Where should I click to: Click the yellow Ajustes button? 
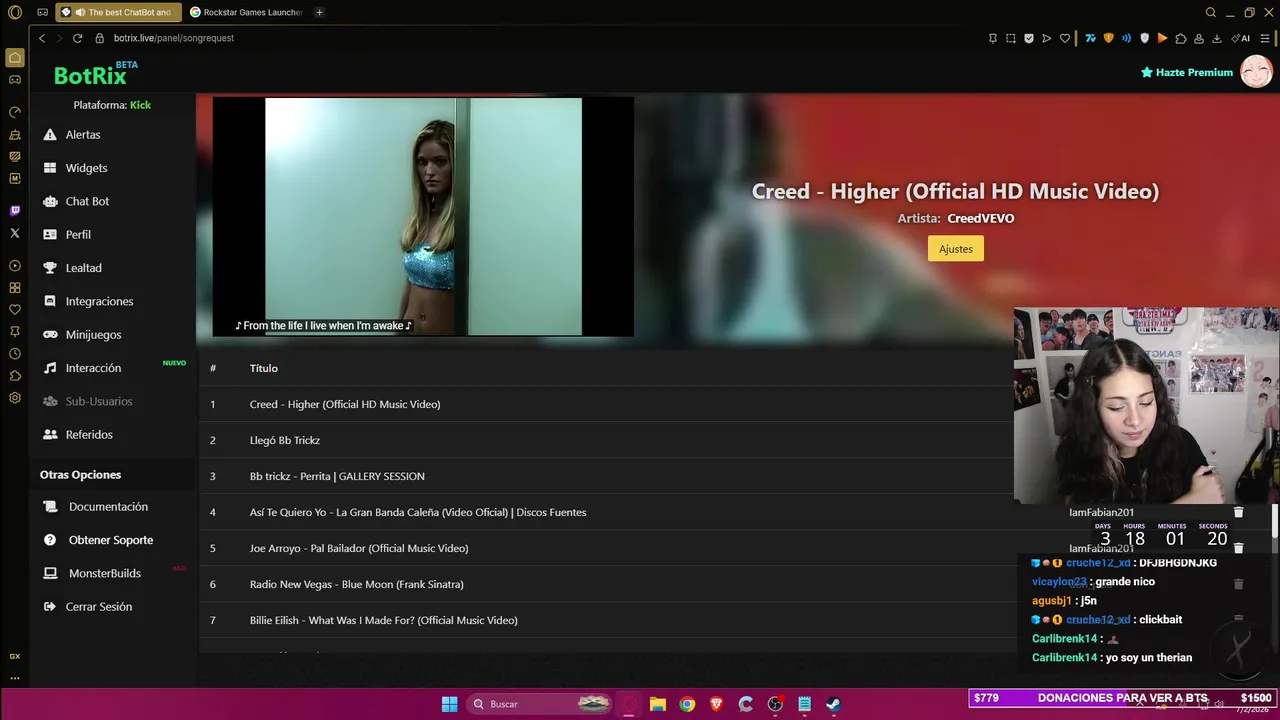click(x=956, y=249)
